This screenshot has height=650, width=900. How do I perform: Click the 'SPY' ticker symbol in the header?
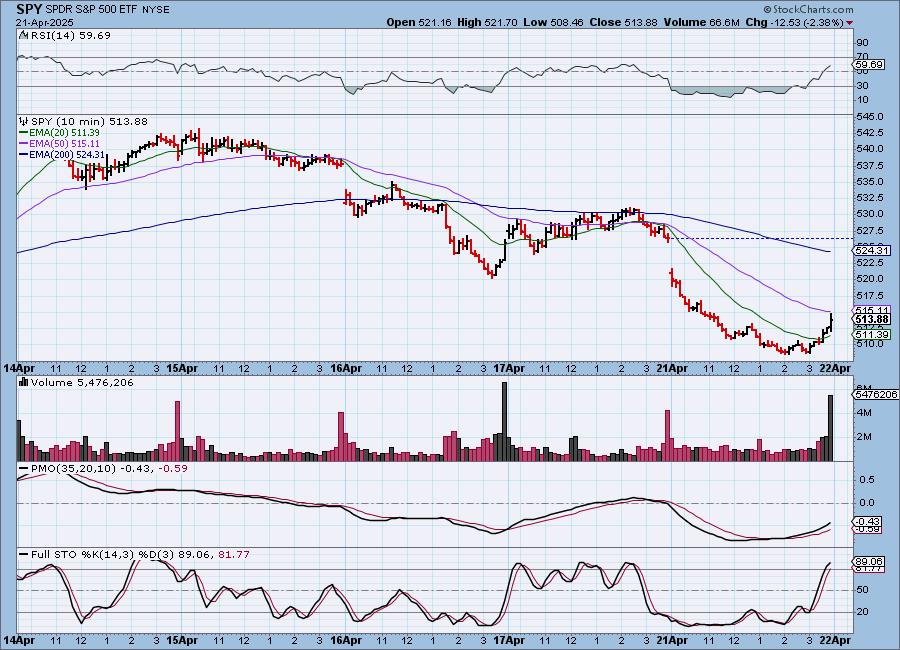coord(29,9)
